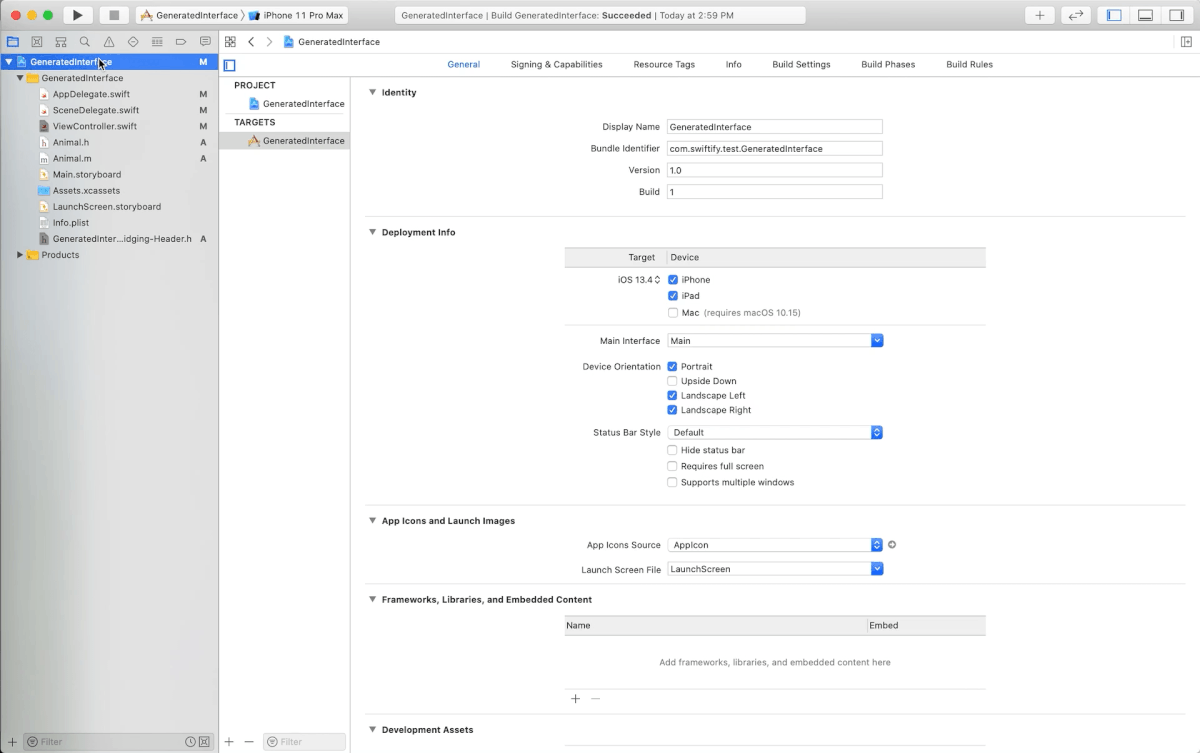Viewport: 1200px width, 753px height.
Task: Click the Stop button in toolbar
Action: coord(114,15)
